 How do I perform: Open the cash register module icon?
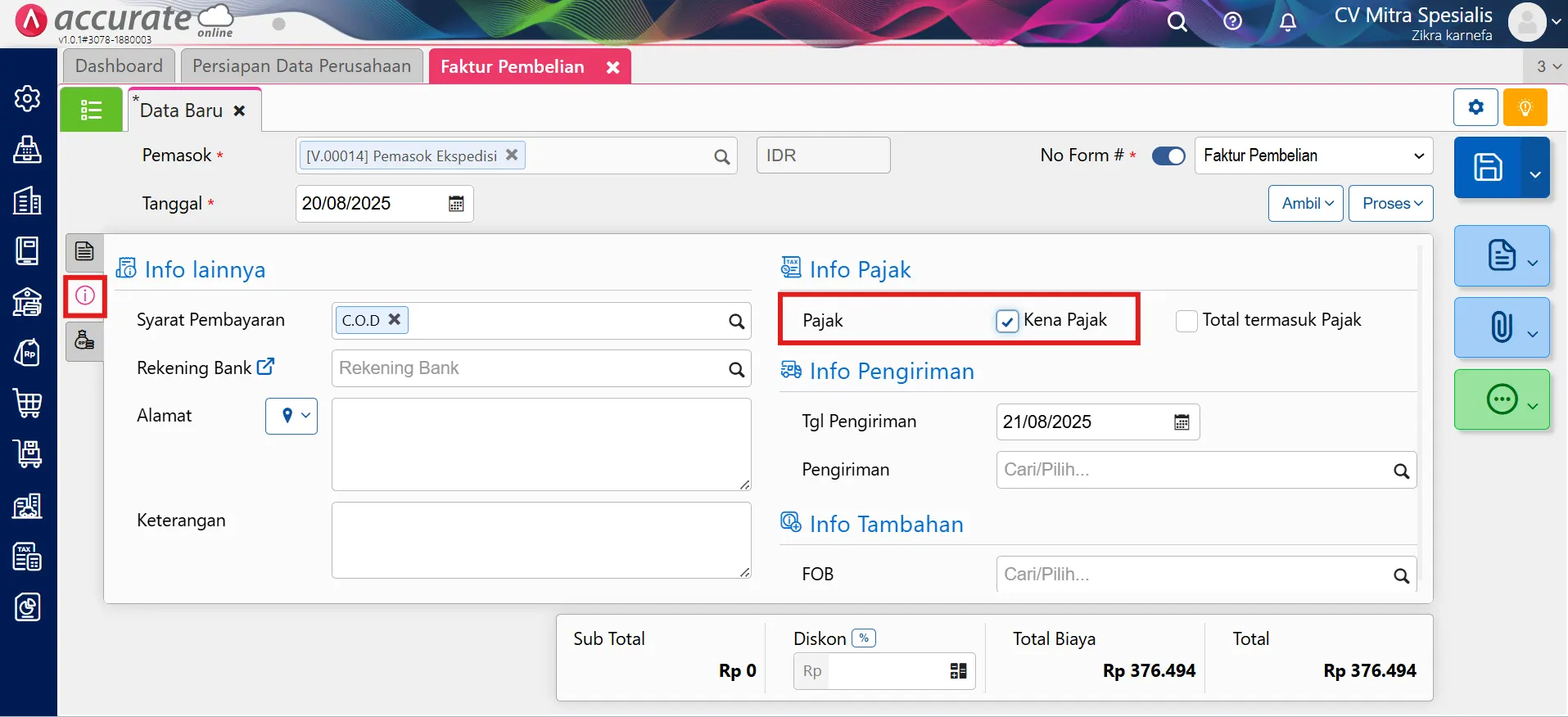(28, 150)
